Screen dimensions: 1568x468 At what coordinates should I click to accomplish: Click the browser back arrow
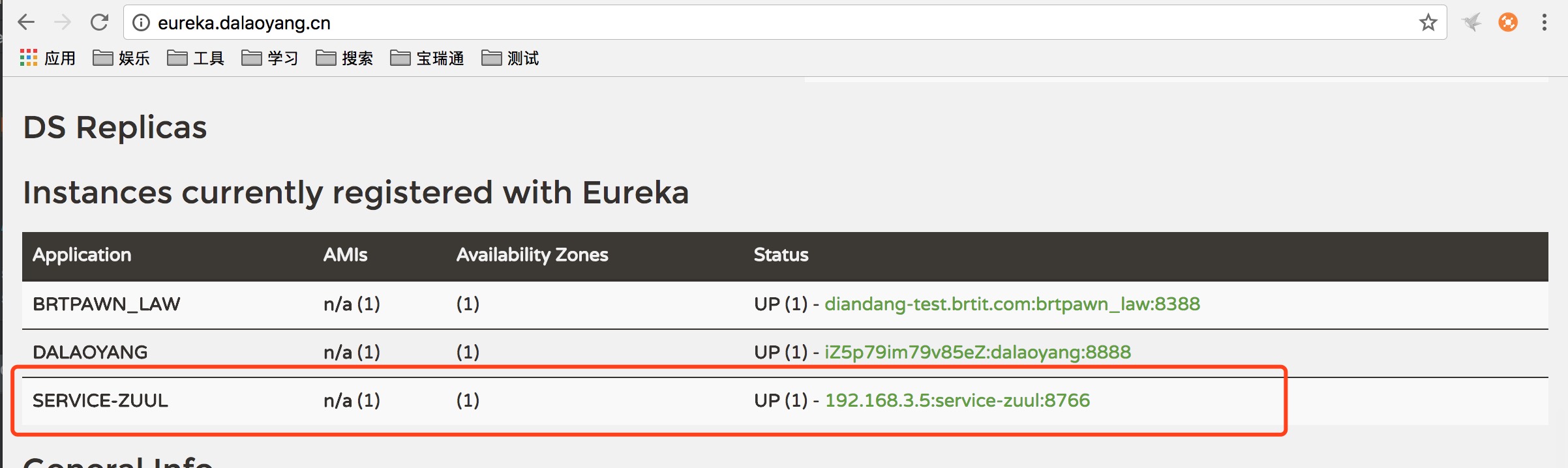[26, 23]
